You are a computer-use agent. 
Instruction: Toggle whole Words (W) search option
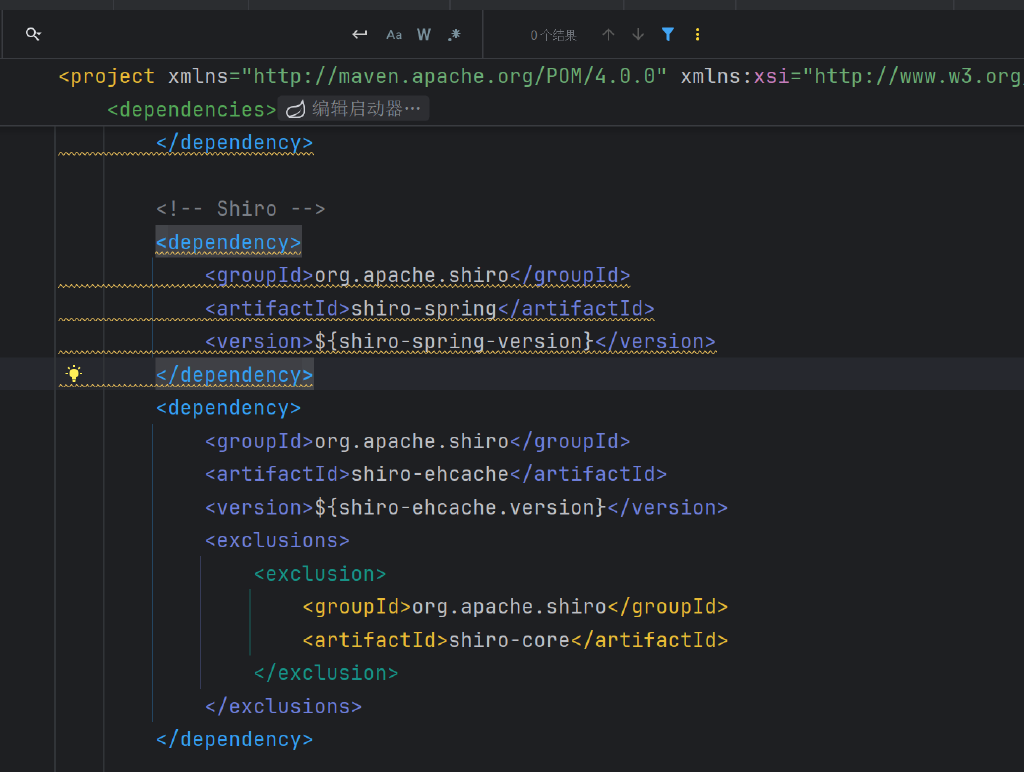click(424, 35)
